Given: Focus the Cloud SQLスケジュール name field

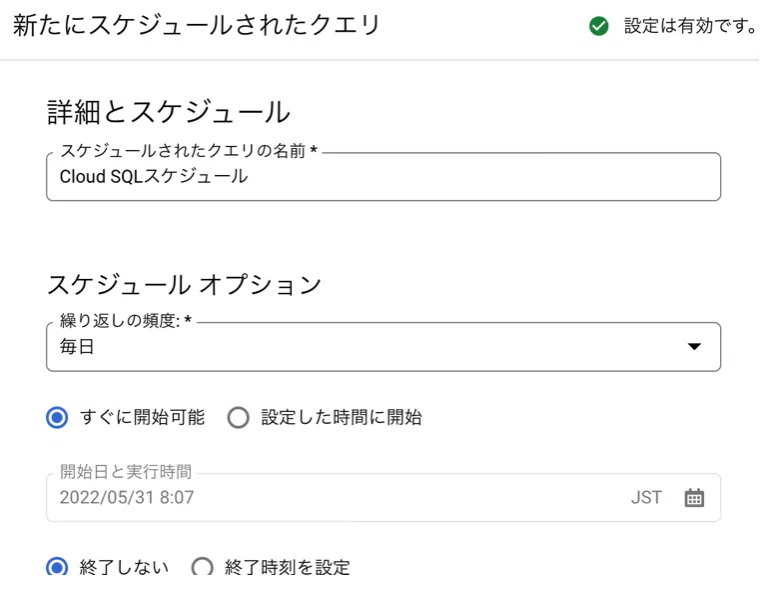Looking at the screenshot, I should [x=384, y=177].
